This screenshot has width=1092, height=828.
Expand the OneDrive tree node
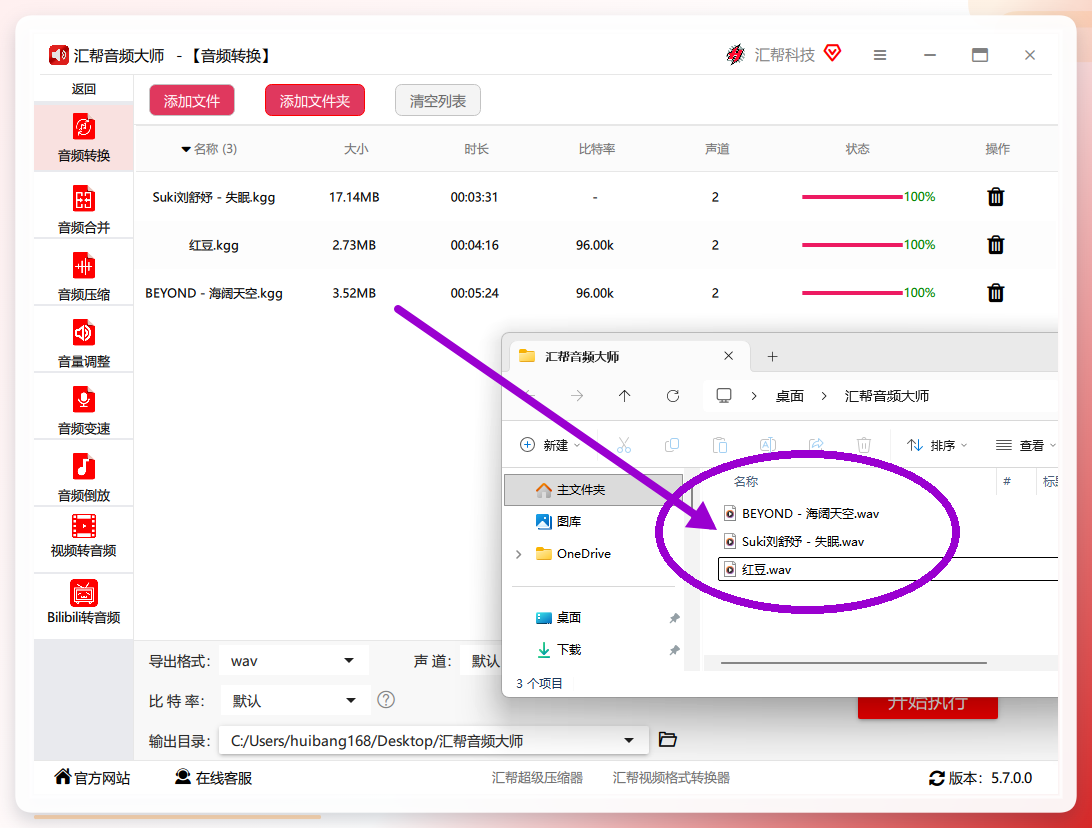pyautogui.click(x=519, y=554)
